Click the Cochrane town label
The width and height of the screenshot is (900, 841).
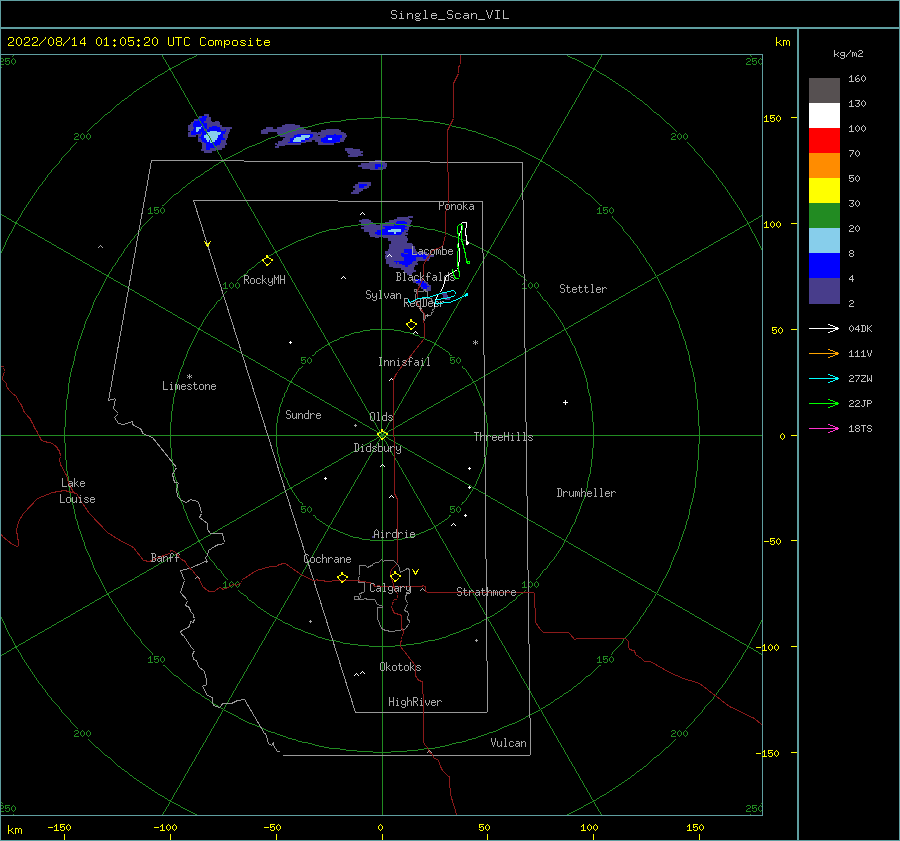[x=327, y=559]
